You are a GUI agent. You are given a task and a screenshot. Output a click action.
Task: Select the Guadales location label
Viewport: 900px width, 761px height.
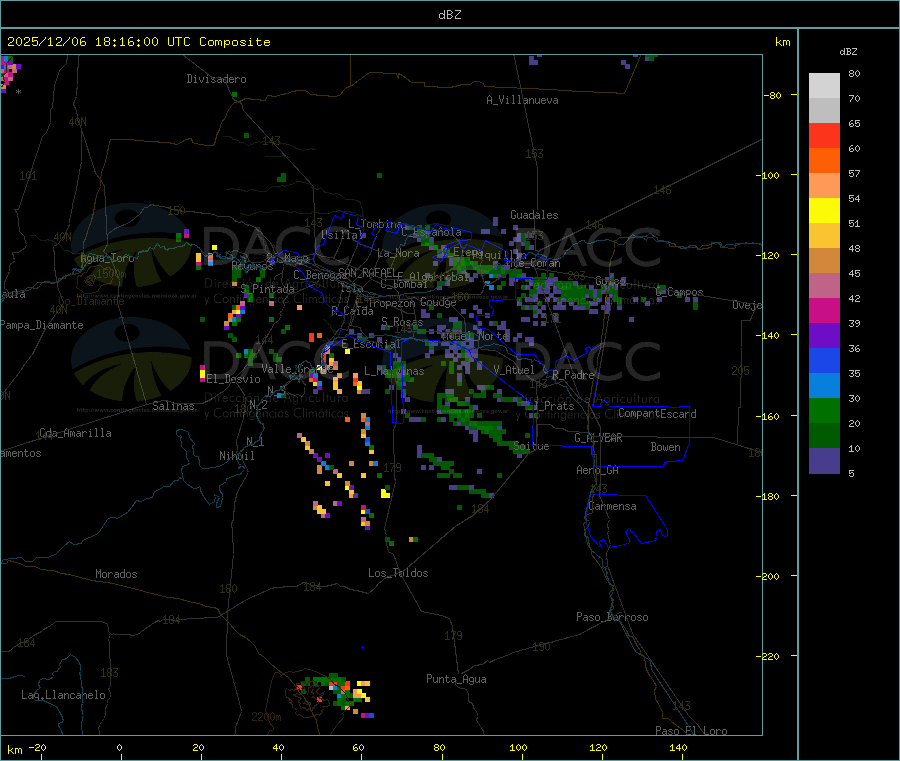tap(534, 215)
